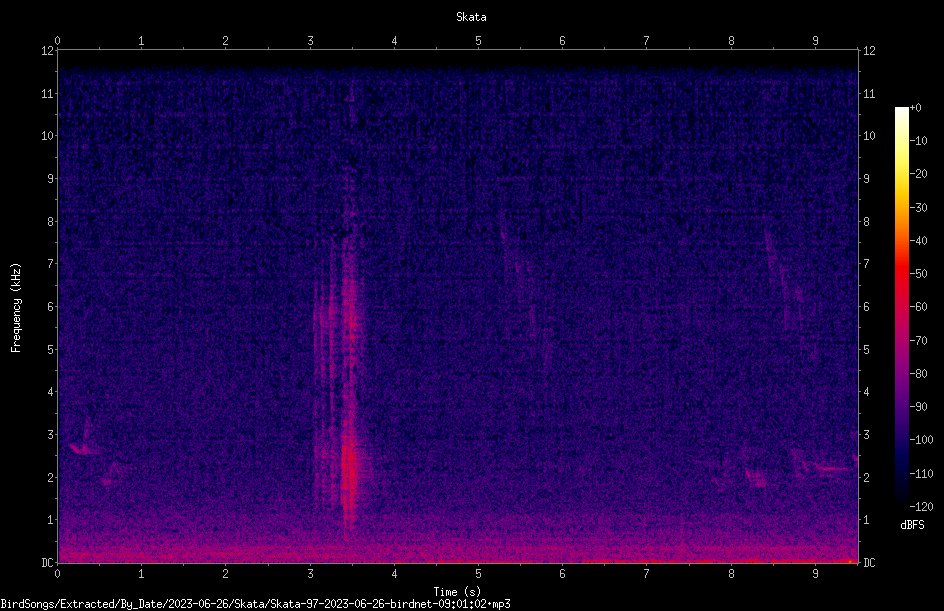
Task: Click the "-120" value on the color scale
Action: 921,507
